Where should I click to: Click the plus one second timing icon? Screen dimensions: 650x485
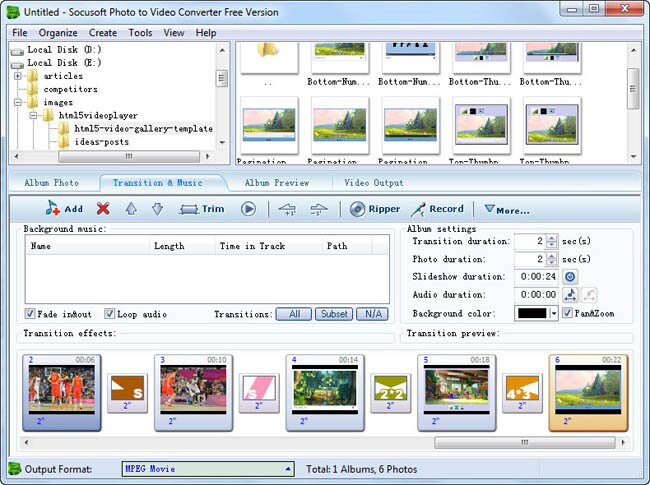pyautogui.click(x=287, y=209)
